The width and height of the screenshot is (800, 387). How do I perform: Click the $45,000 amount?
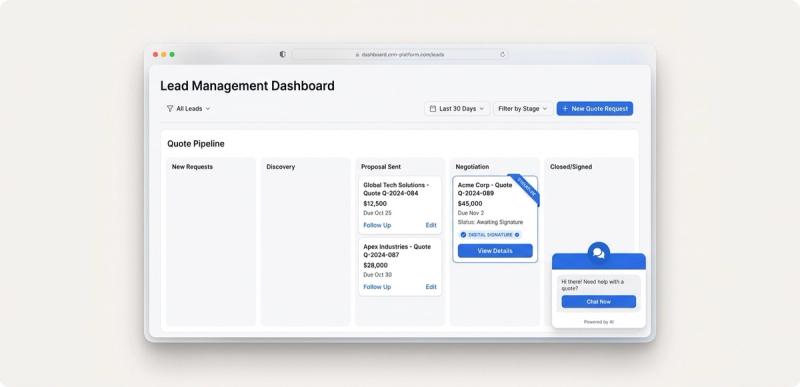click(x=470, y=203)
